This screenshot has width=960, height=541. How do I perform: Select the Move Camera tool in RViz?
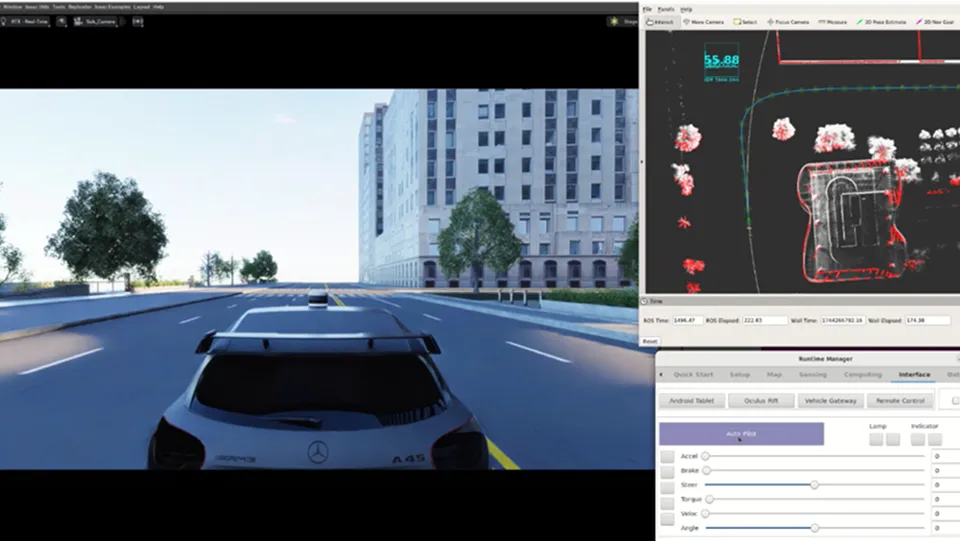click(703, 21)
